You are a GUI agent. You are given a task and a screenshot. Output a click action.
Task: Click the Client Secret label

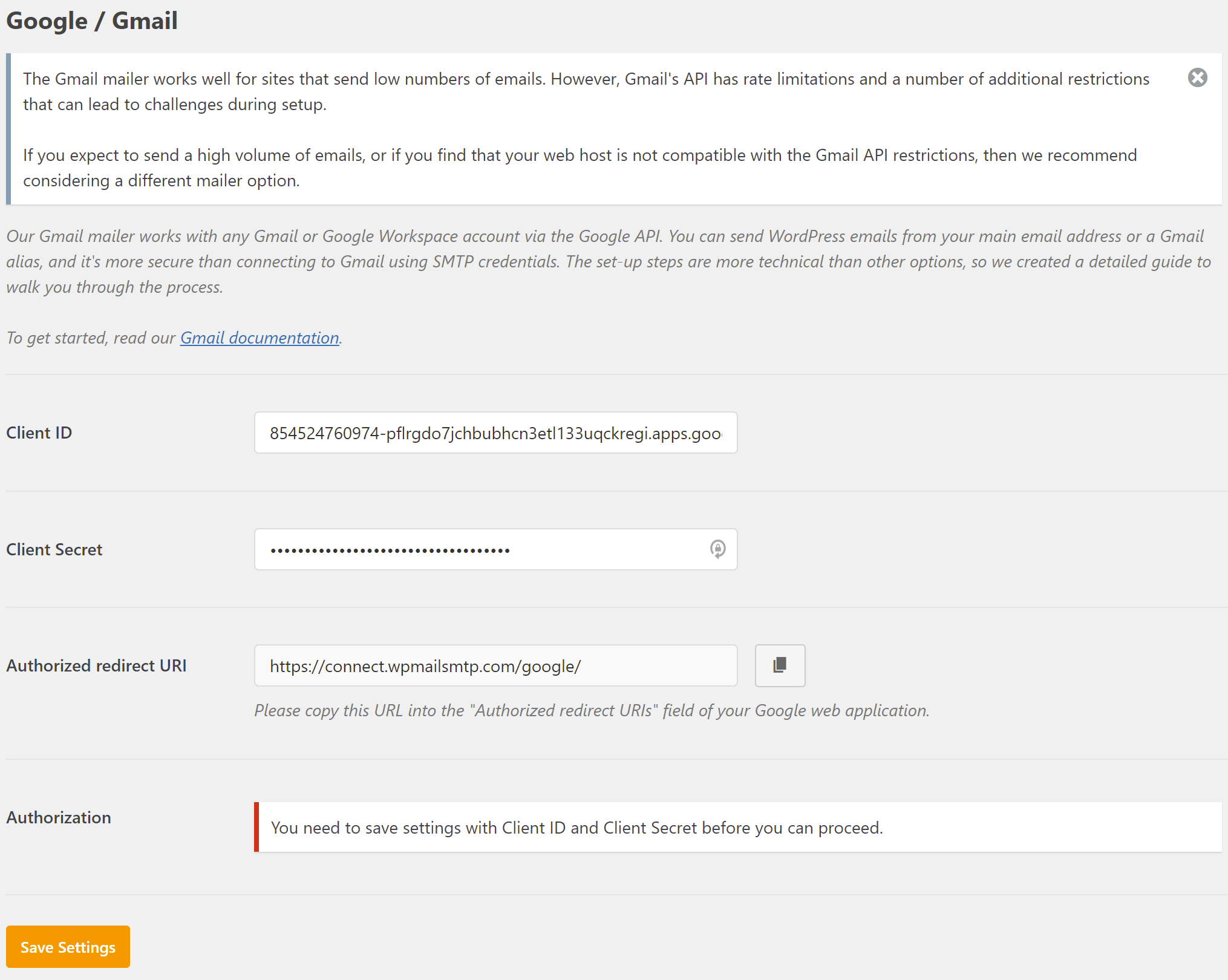(54, 549)
